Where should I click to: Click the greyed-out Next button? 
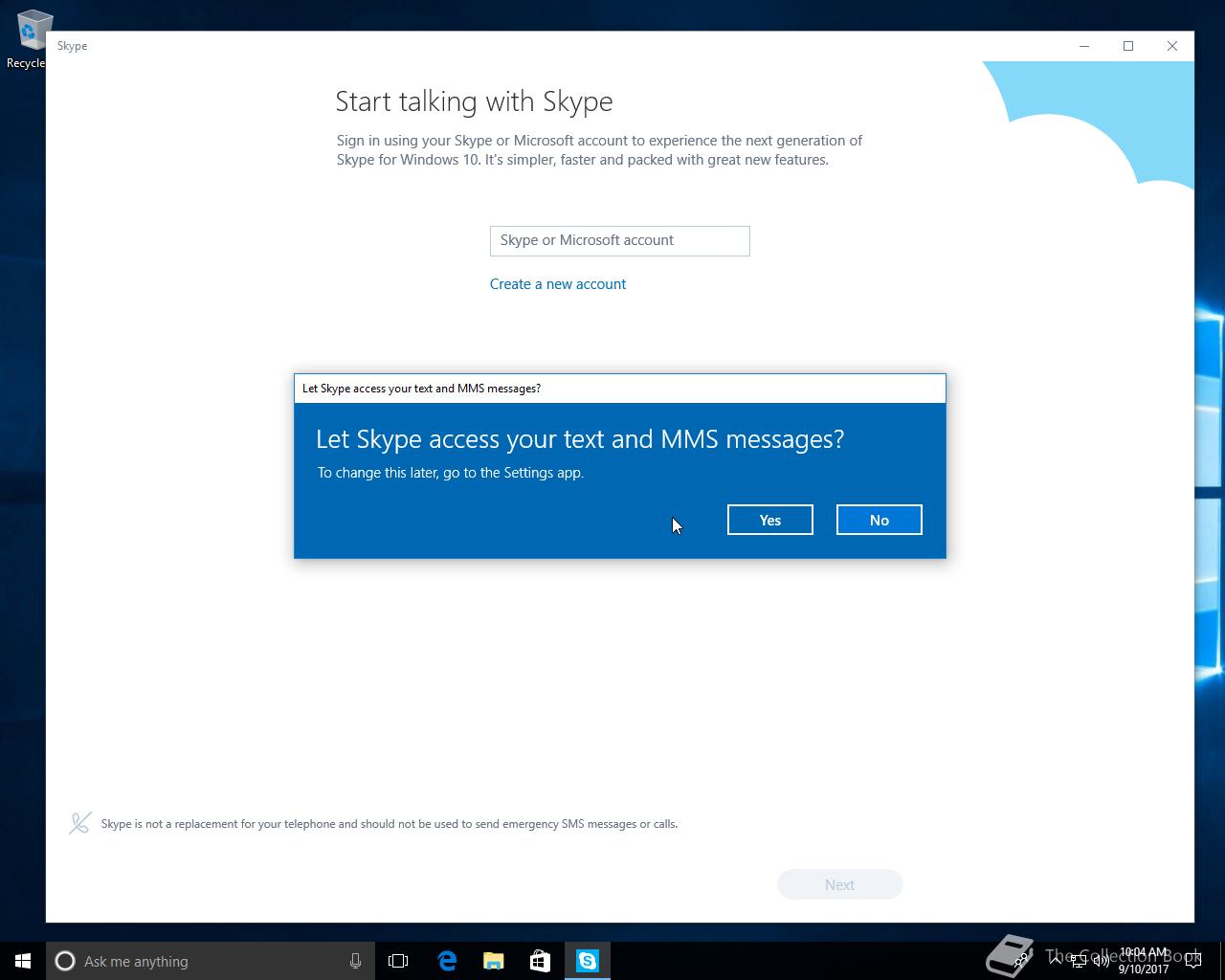point(839,884)
